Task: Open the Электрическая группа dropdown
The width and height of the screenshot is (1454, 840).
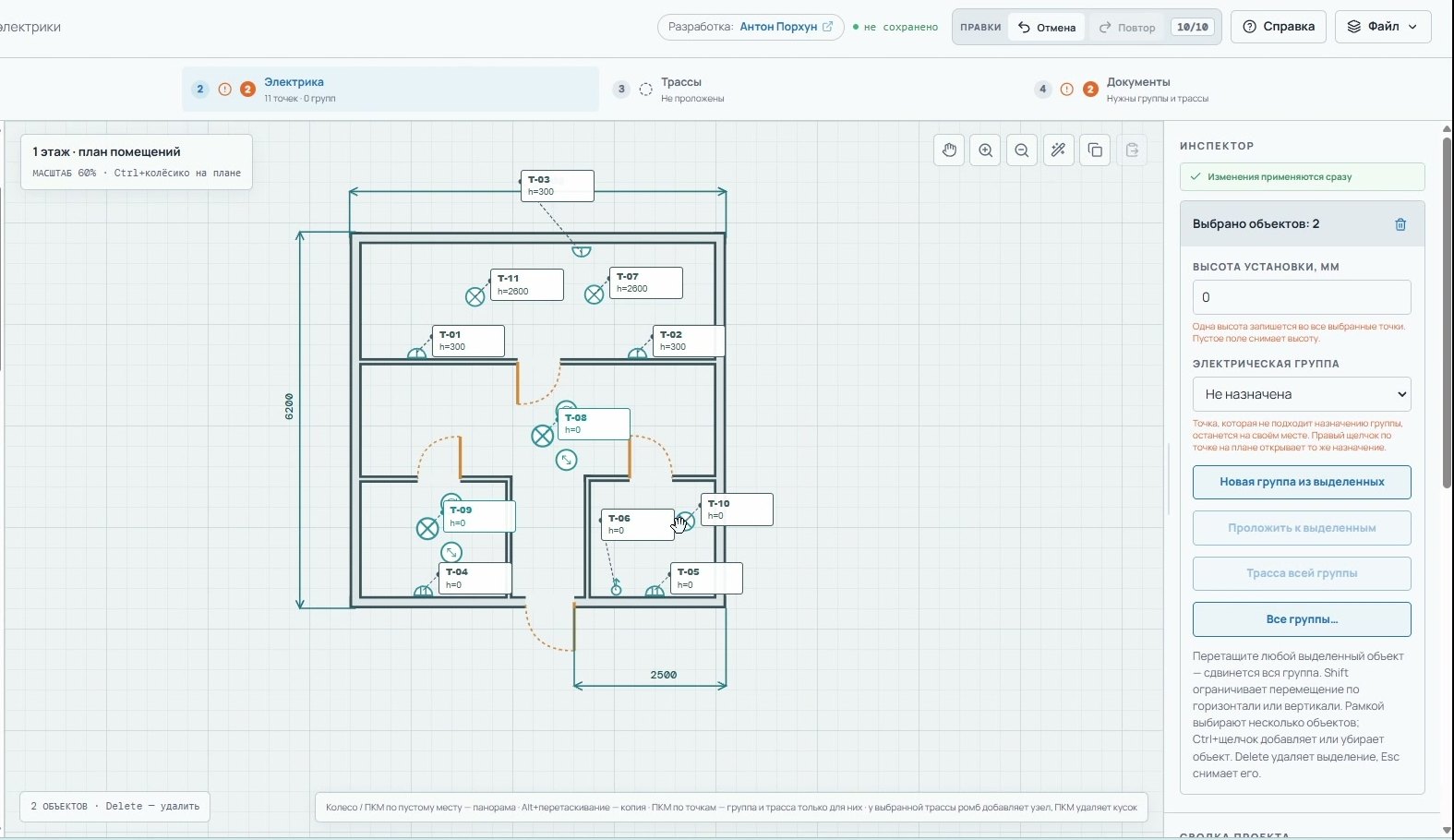Action: (x=1302, y=394)
